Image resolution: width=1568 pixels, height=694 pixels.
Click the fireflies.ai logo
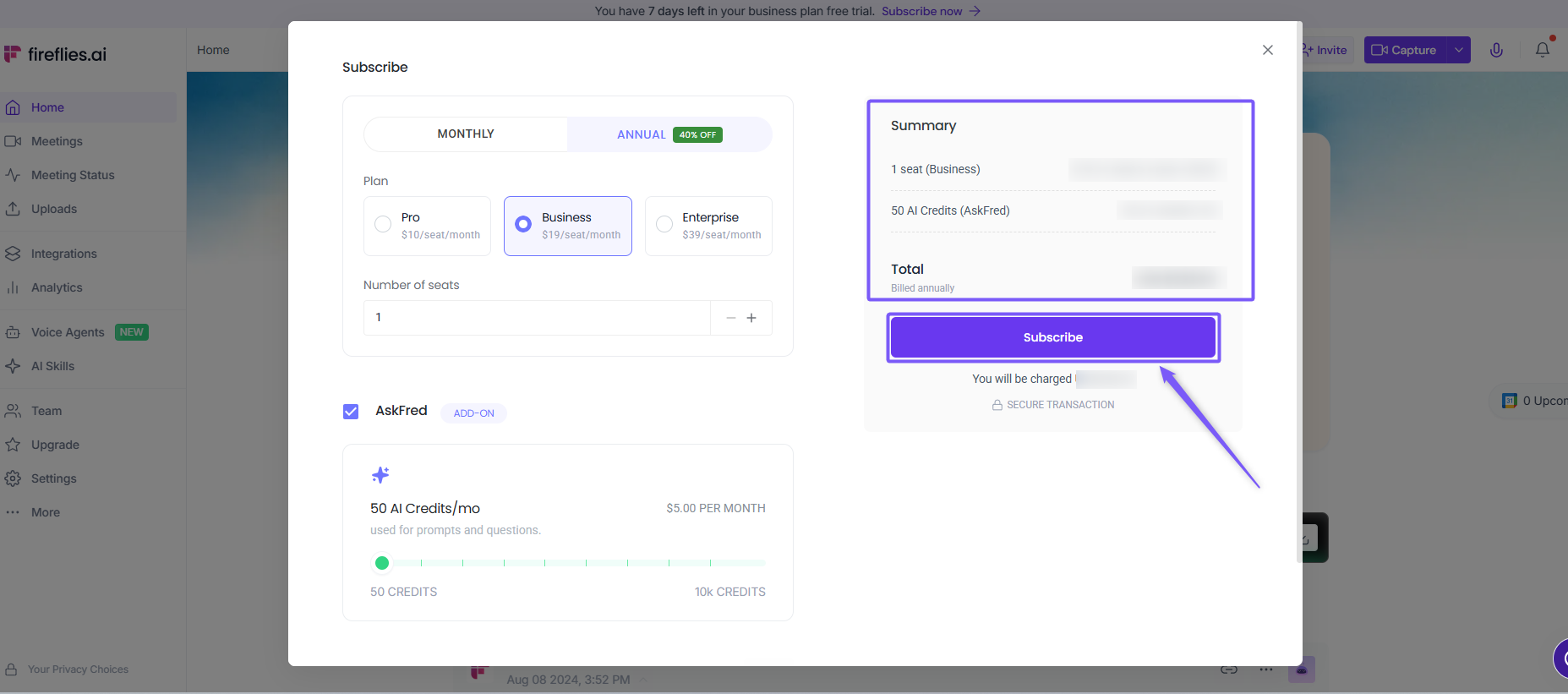pos(56,54)
